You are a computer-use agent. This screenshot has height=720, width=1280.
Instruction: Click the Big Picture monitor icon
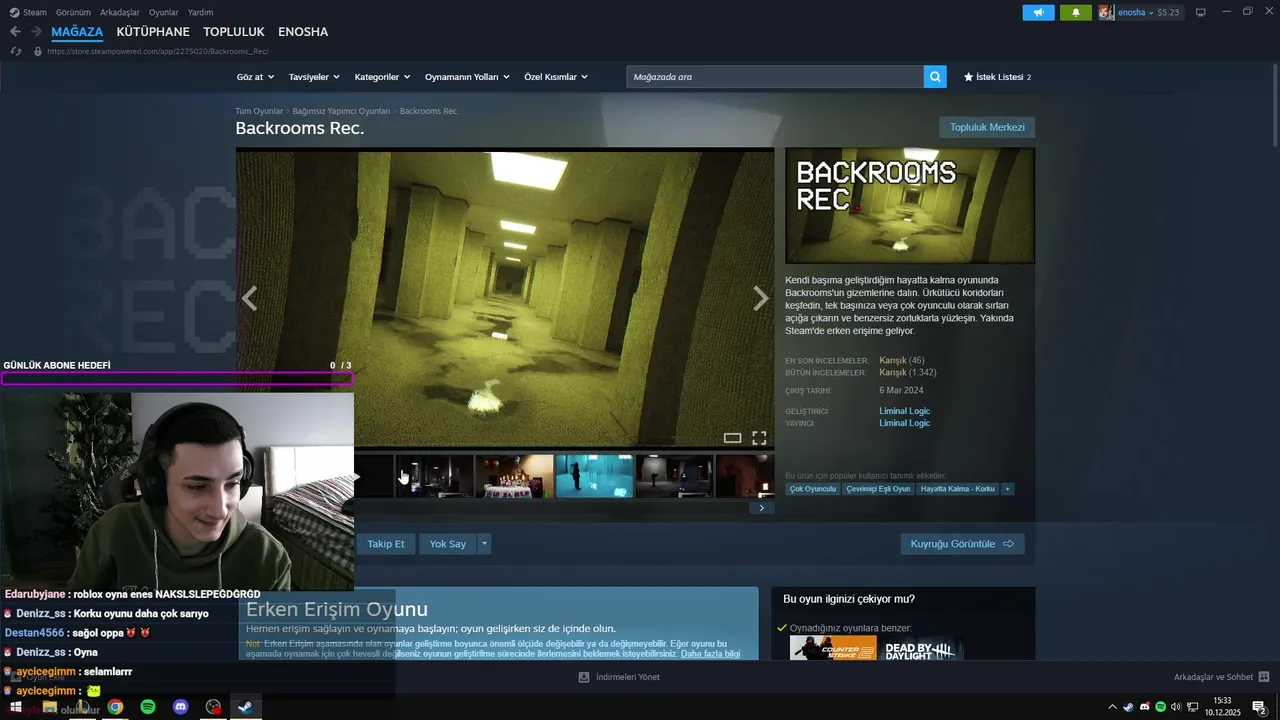point(1201,12)
